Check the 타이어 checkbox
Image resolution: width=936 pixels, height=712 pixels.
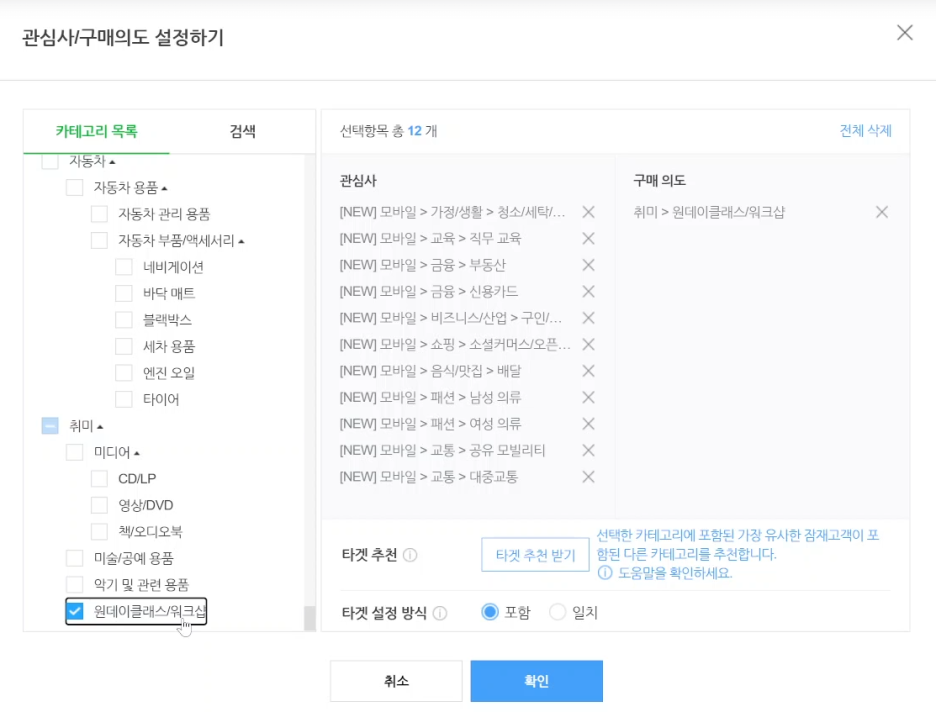click(x=124, y=399)
